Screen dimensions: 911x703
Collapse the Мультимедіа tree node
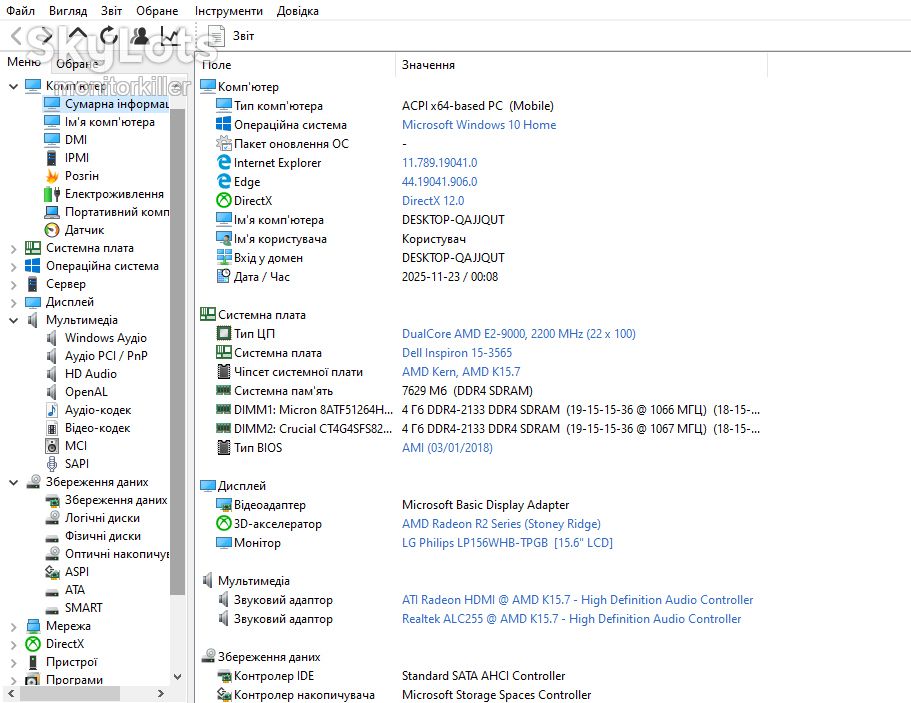click(x=13, y=320)
